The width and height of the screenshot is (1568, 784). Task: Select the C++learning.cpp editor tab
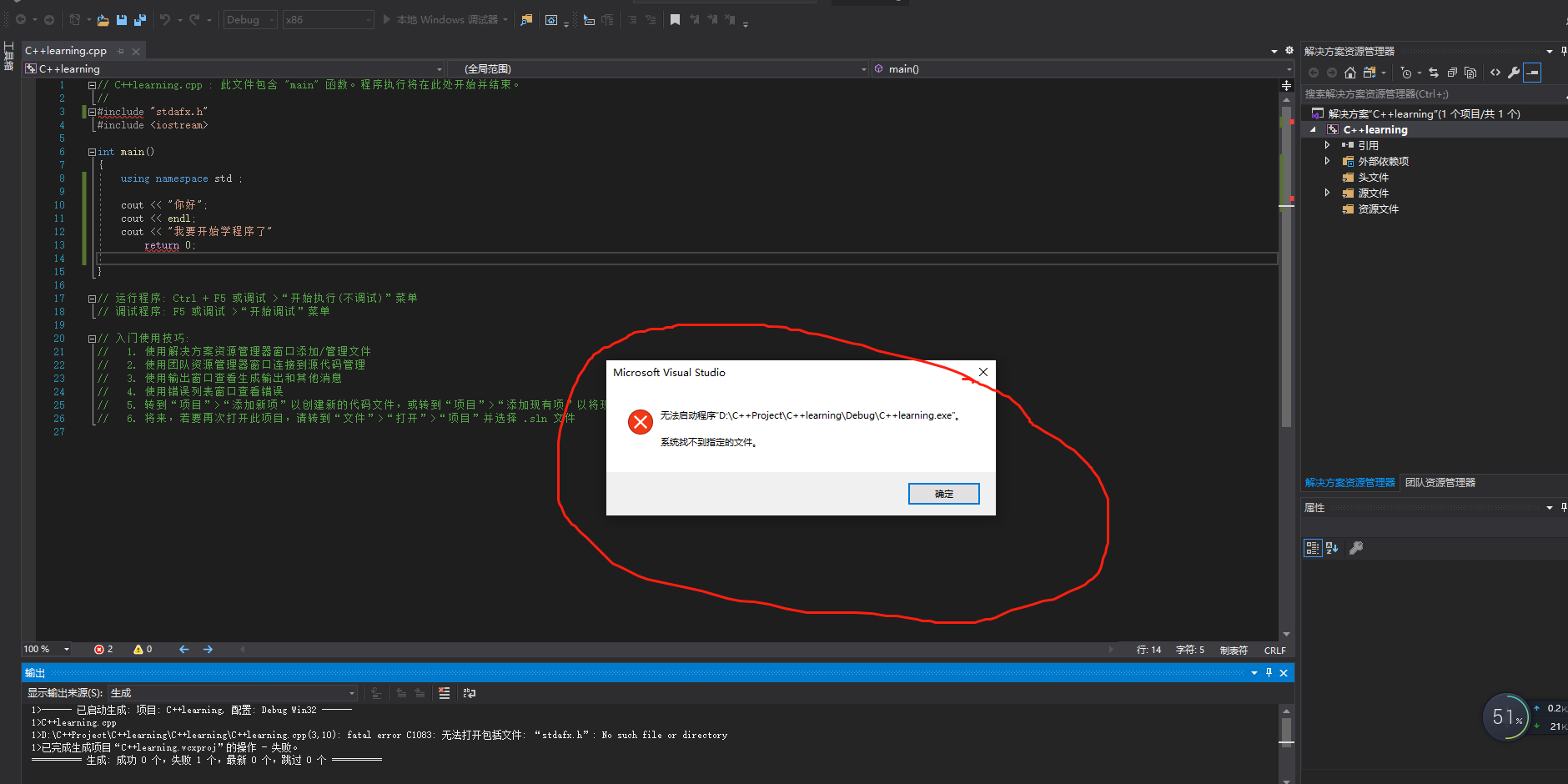coord(66,51)
